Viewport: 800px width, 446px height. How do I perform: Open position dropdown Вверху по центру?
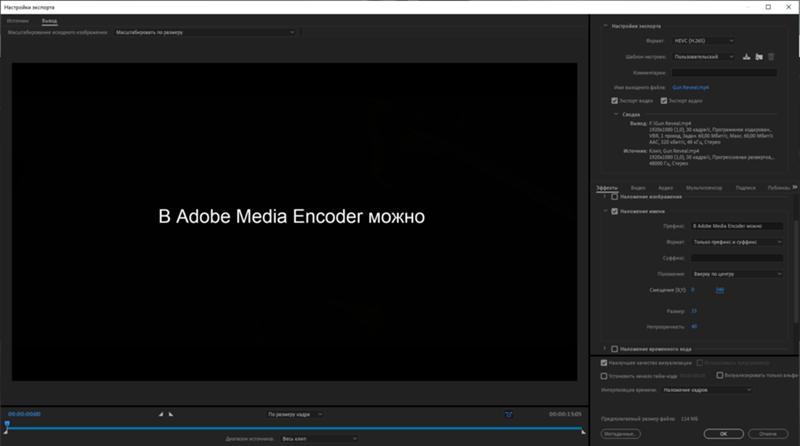(x=737, y=274)
